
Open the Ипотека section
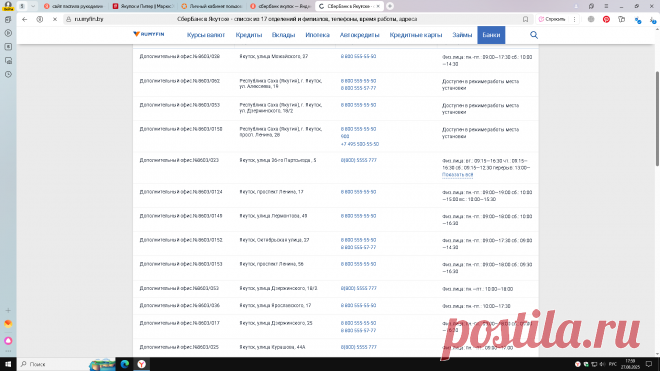coord(317,35)
